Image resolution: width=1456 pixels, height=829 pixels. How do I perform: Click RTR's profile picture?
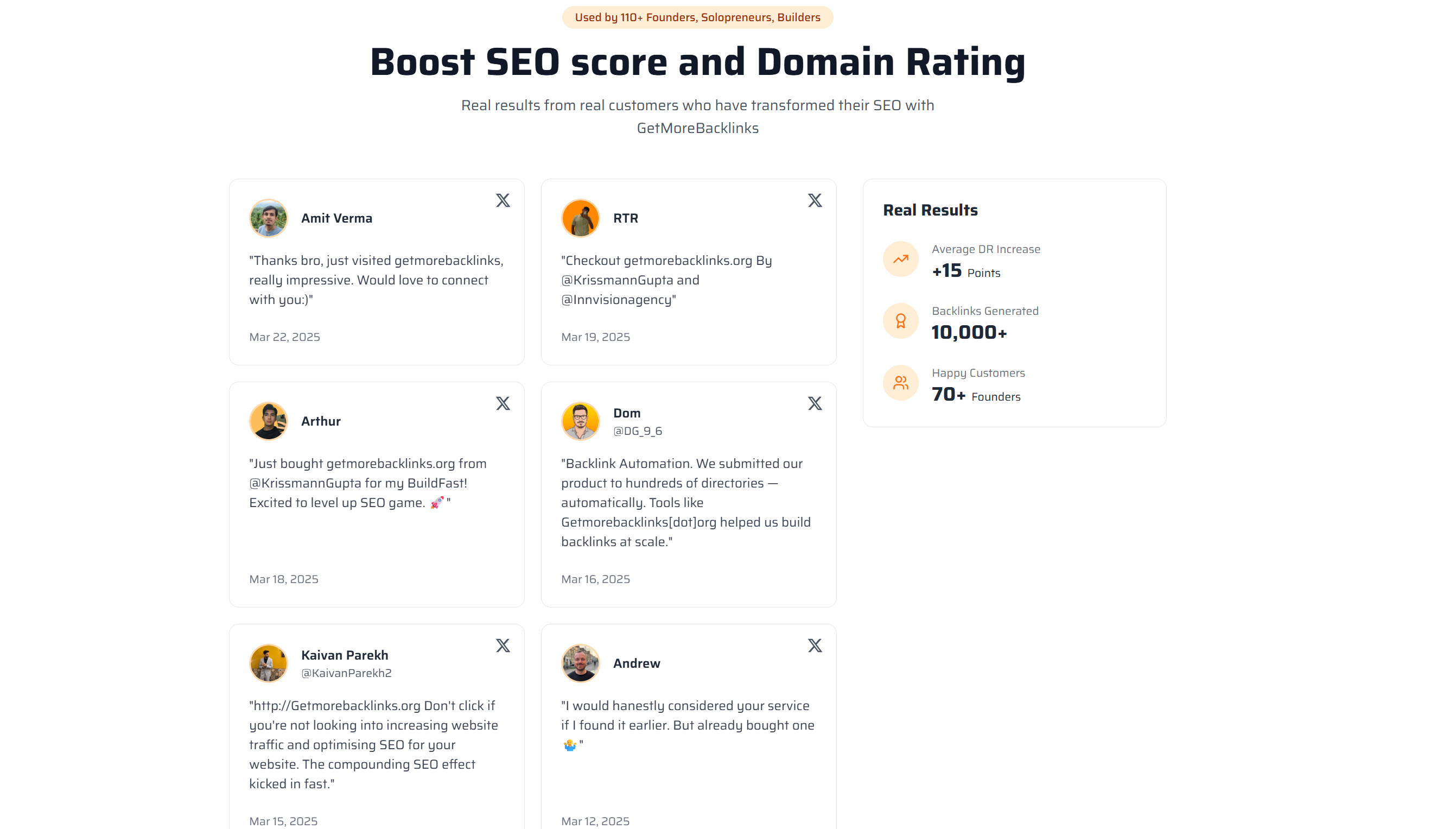point(580,218)
